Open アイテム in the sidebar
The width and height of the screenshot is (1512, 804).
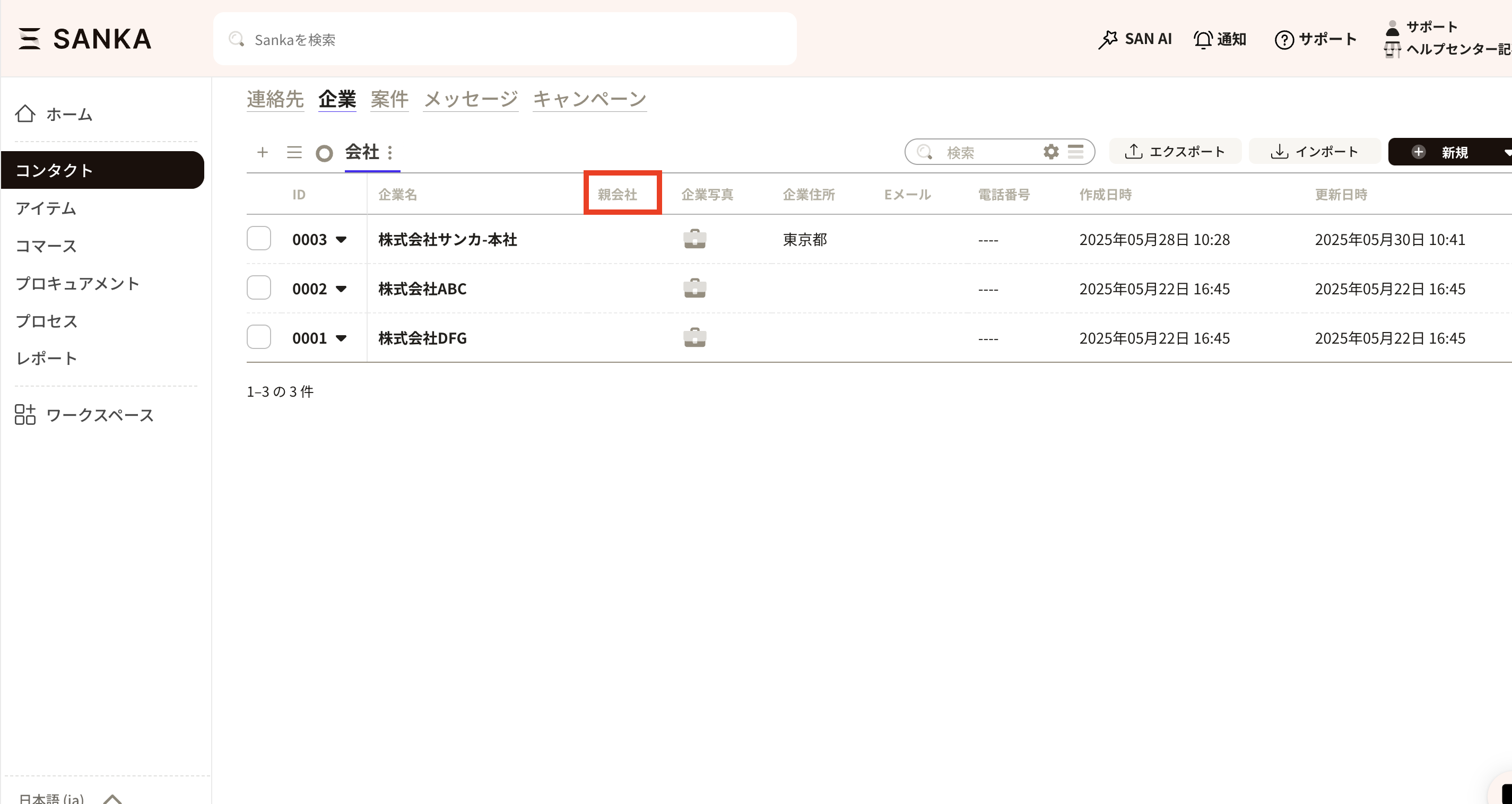(46, 208)
